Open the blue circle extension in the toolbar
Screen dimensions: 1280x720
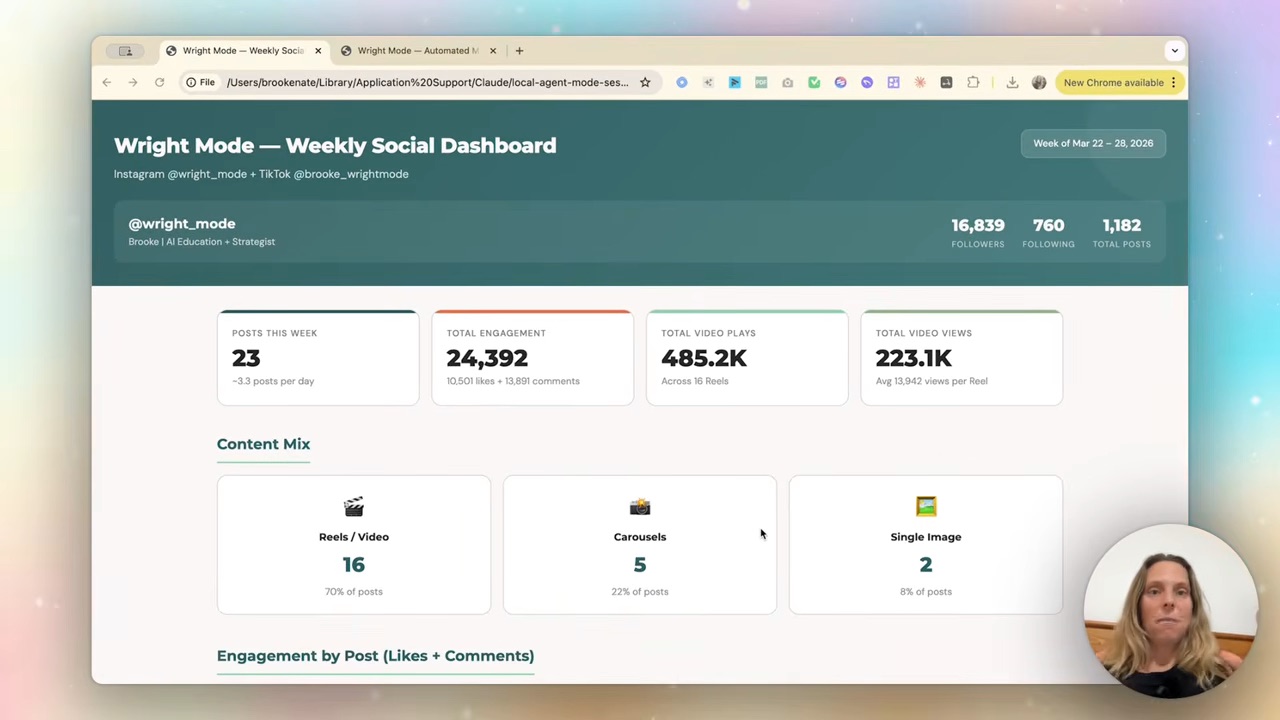tap(682, 82)
